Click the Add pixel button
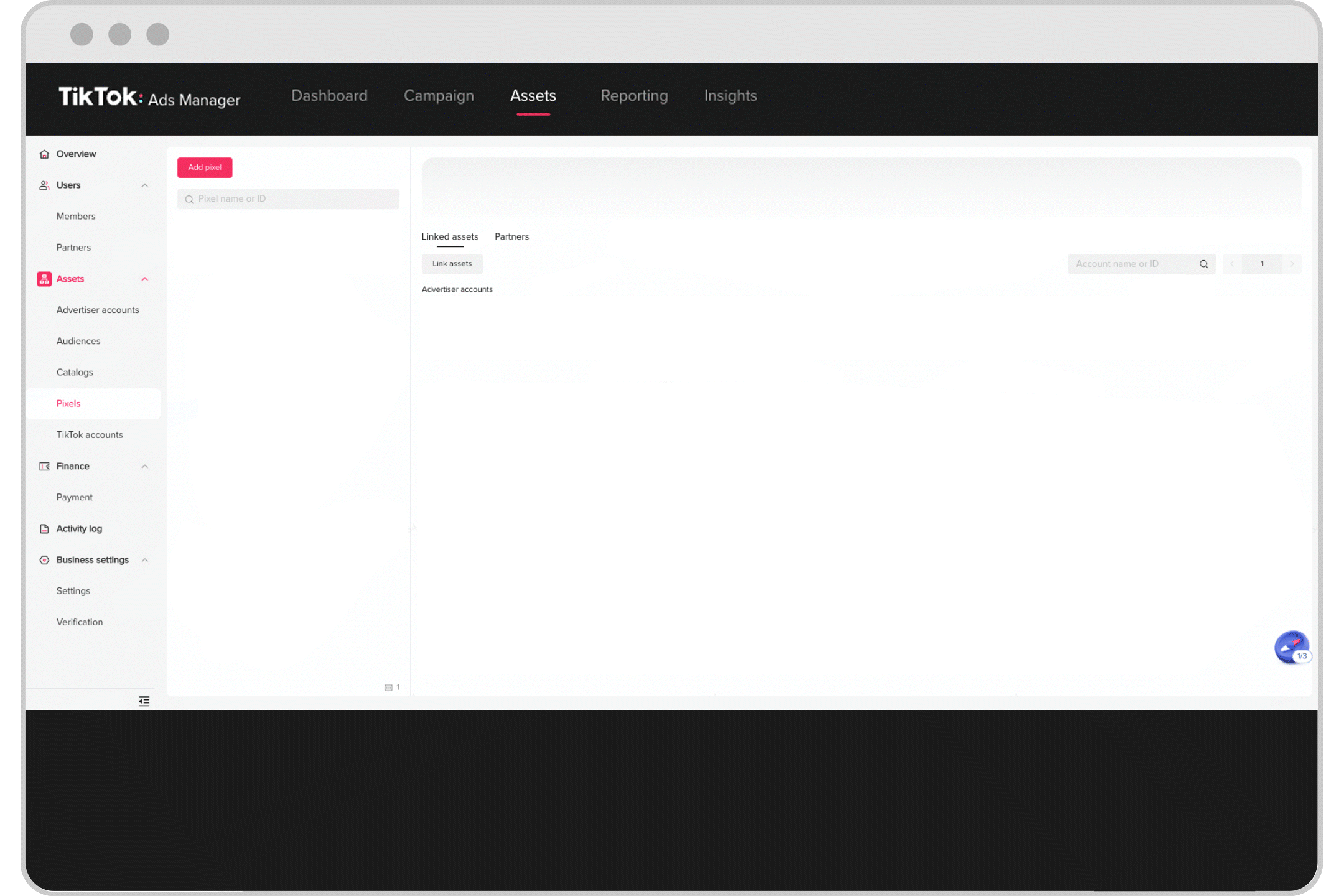The height and width of the screenshot is (896, 1344). tap(204, 167)
